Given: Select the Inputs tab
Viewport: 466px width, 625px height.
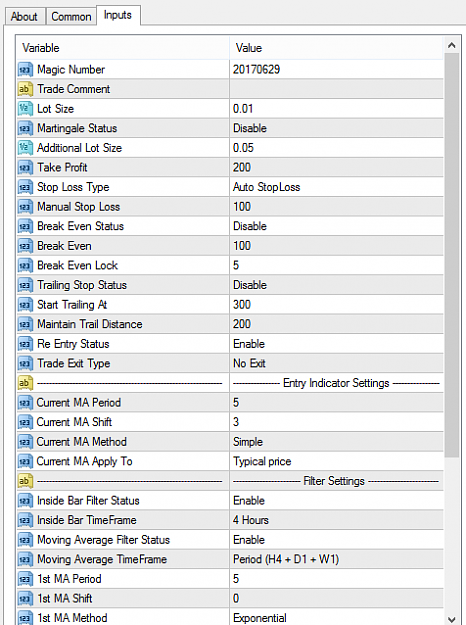Looking at the screenshot, I should pyautogui.click(x=118, y=15).
